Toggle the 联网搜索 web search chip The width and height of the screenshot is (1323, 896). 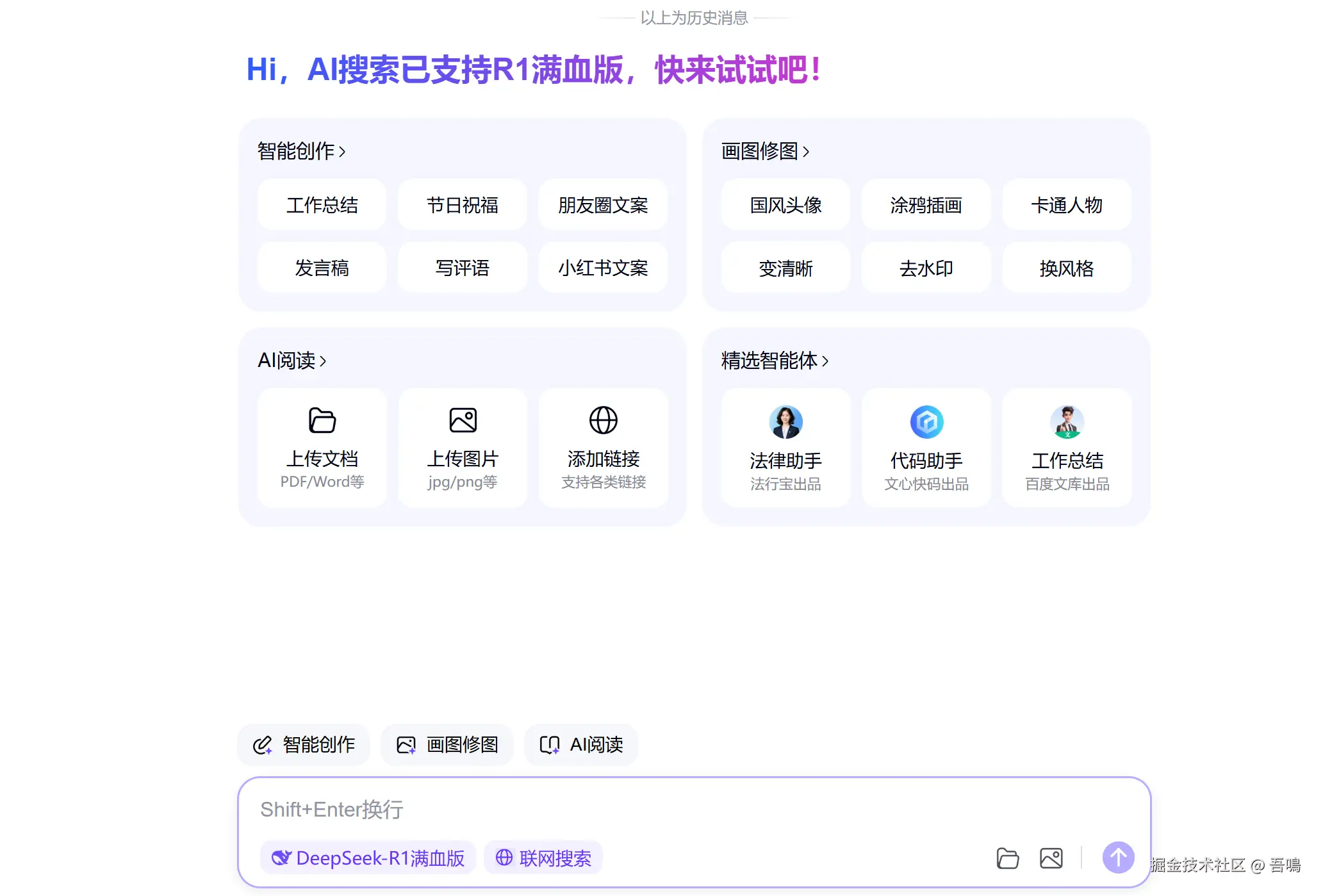click(x=543, y=858)
